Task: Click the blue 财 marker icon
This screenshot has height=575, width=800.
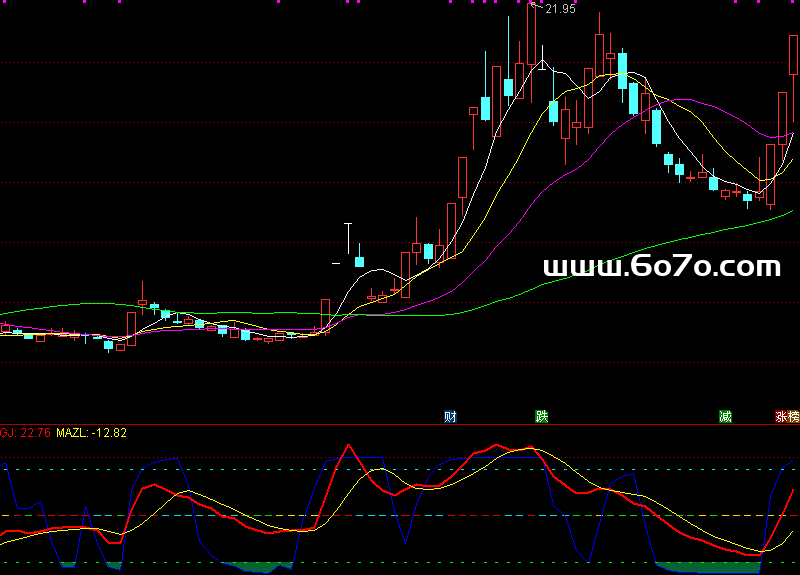Action: [450, 416]
